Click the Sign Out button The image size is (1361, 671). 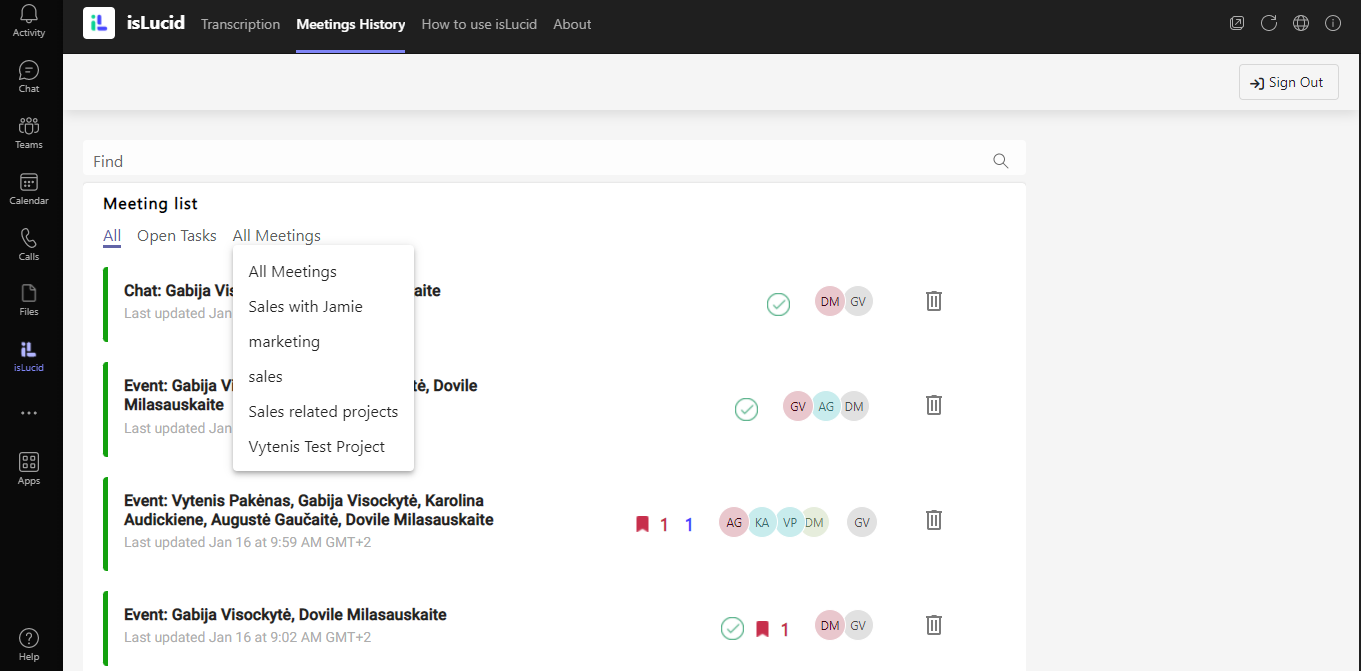coord(1288,81)
